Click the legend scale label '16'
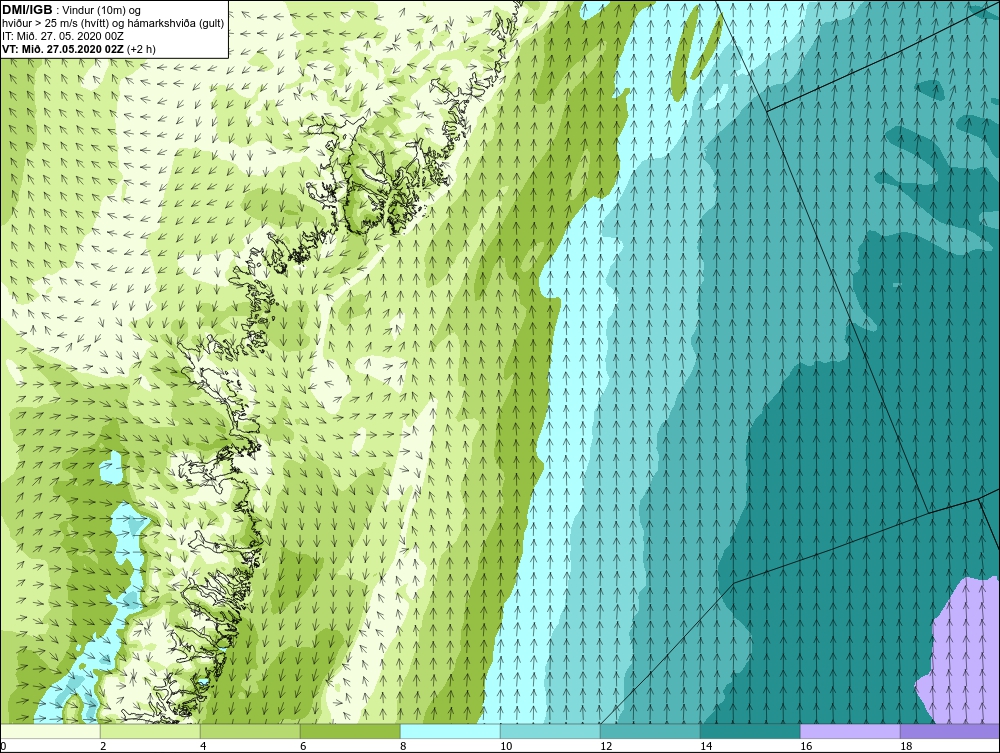 click(x=806, y=746)
